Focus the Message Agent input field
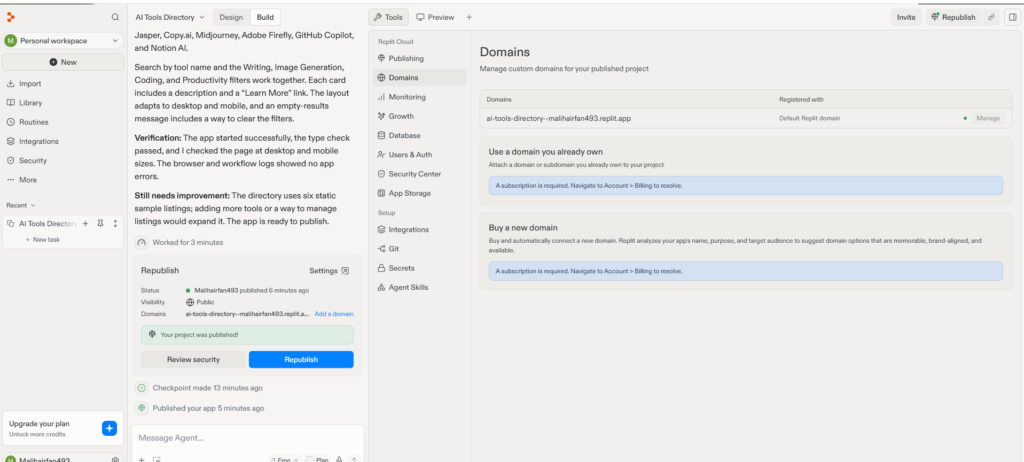The height and width of the screenshot is (462, 1024). 248,438
